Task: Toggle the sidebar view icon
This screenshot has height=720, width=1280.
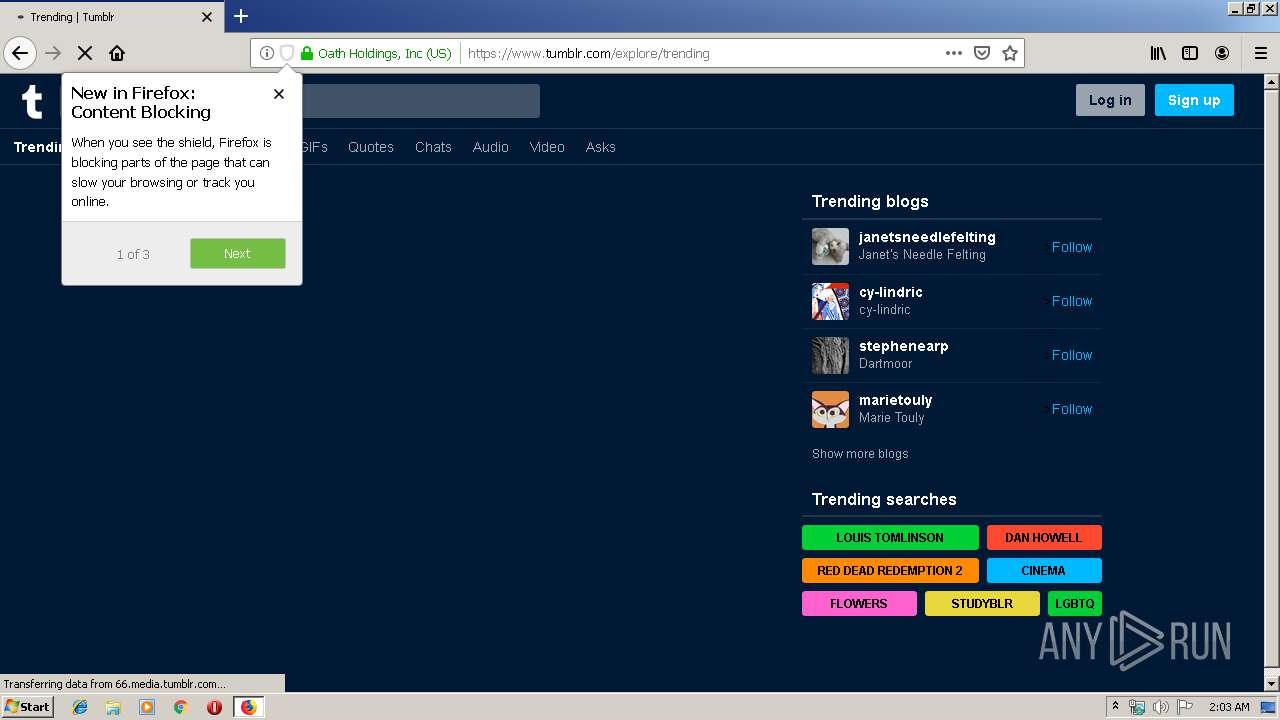Action: (1190, 53)
